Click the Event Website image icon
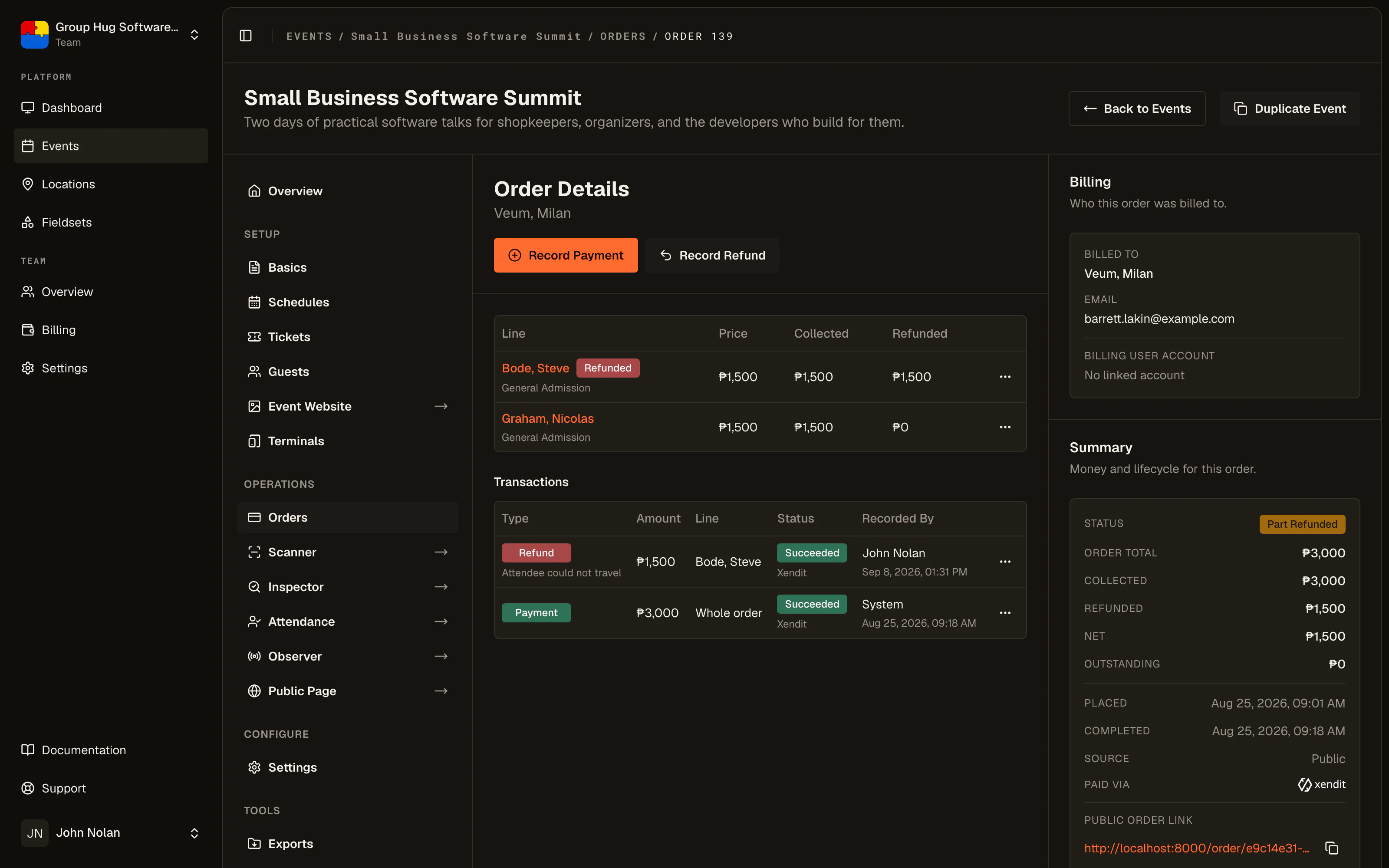Viewport: 1389px width, 868px height. click(x=254, y=407)
